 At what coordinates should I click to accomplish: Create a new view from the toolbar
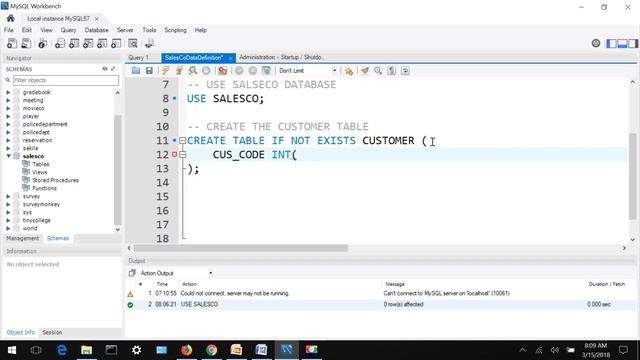pyautogui.click(x=88, y=43)
